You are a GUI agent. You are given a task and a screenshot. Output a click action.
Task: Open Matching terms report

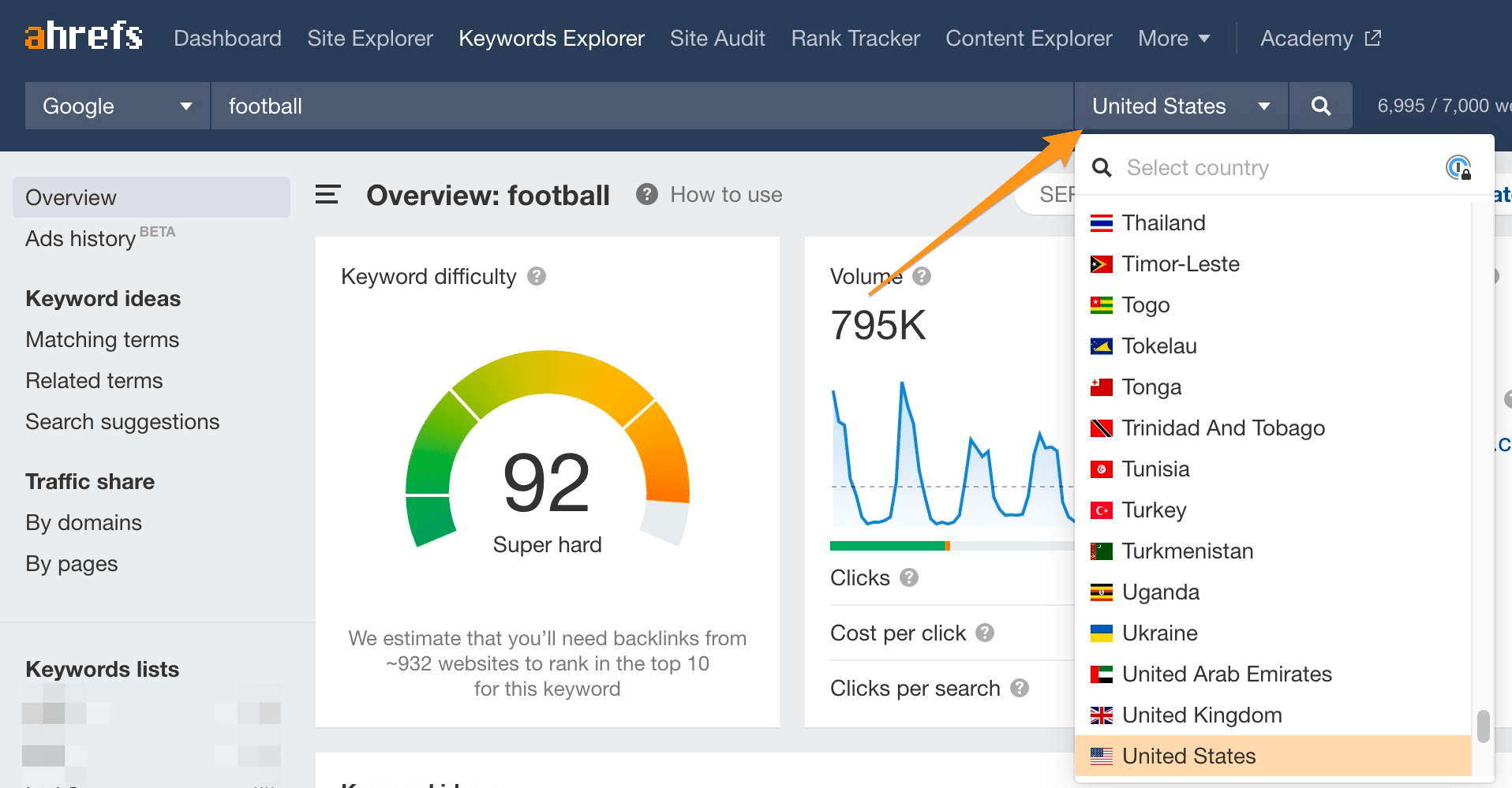tap(103, 339)
